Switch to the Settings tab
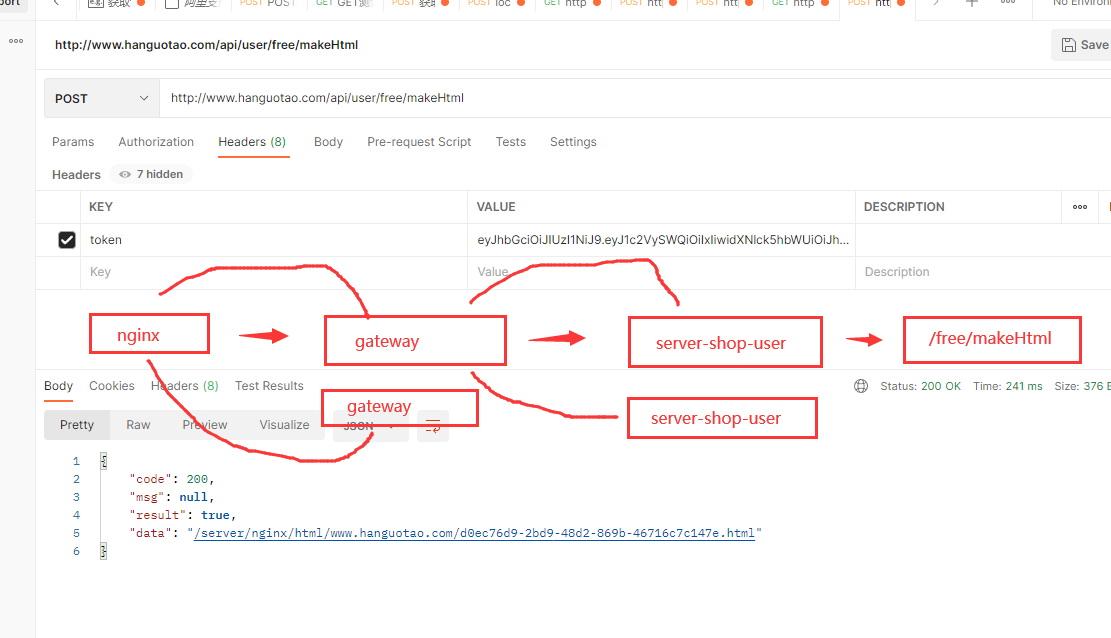Screen dimensions: 1111x638 (x=573, y=142)
